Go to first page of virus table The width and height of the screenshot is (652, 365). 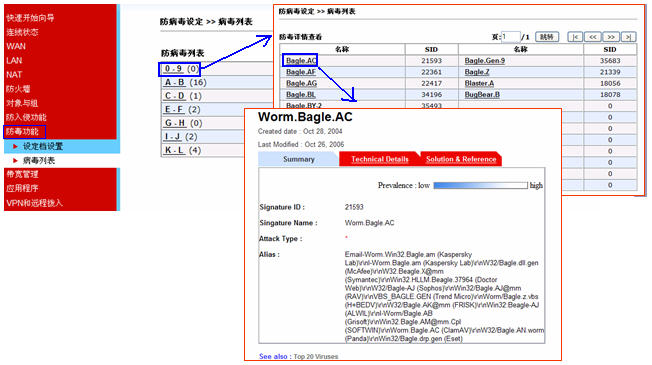[575, 37]
